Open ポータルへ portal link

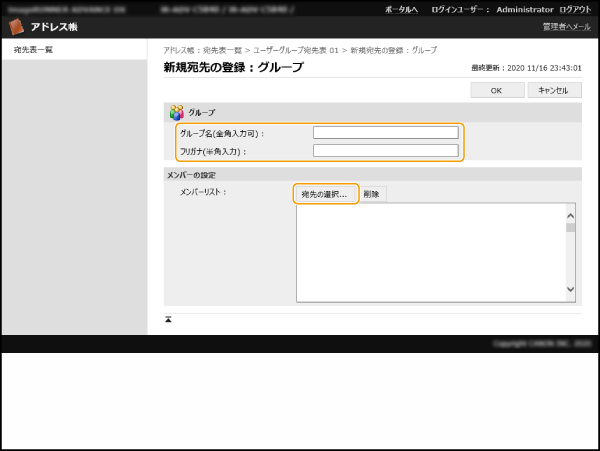401,8
